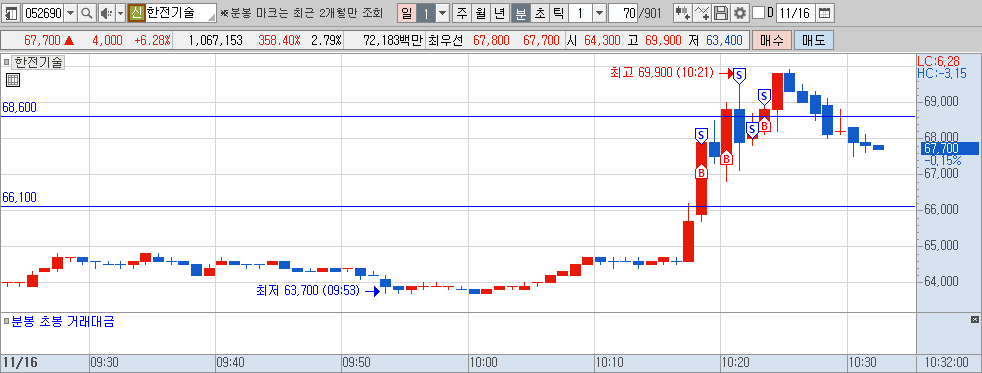Select the 틱 tick chart period
Image resolution: width=982 pixels, height=373 pixels.
[558, 13]
